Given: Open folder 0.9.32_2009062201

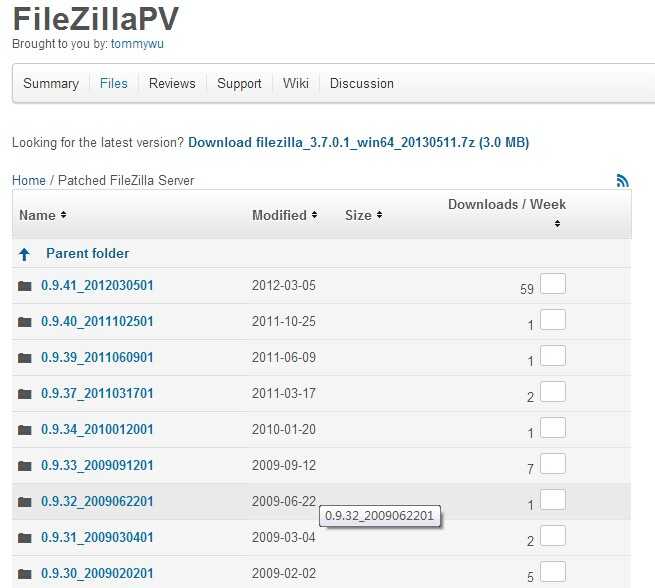Looking at the screenshot, I should pyautogui.click(x=97, y=501).
